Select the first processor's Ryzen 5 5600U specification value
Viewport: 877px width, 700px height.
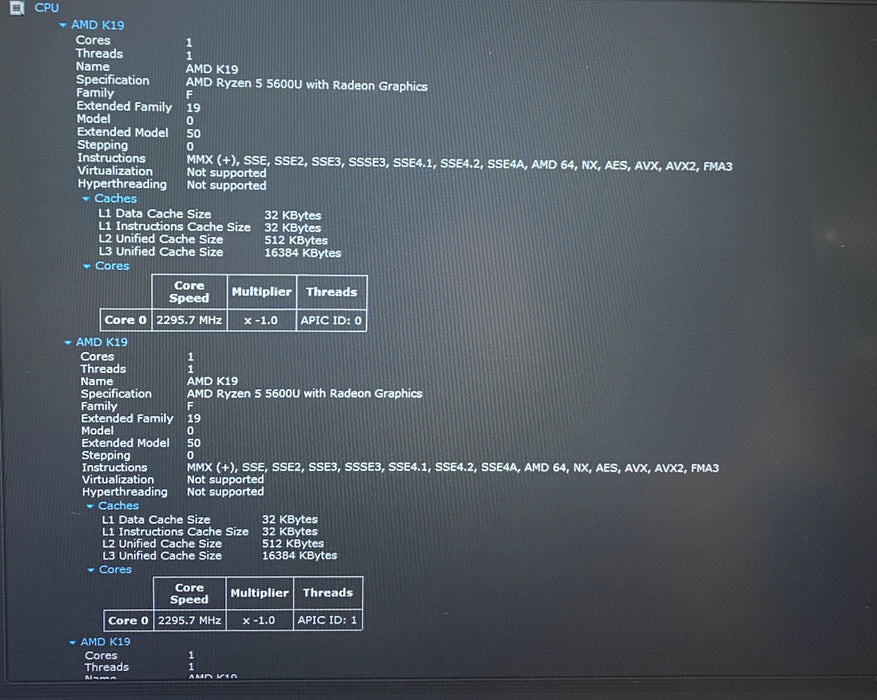pos(307,84)
